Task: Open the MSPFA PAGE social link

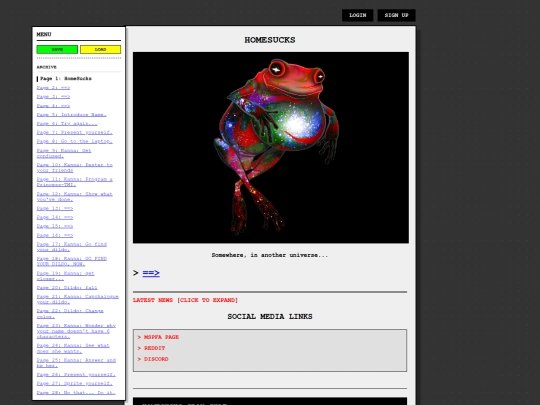Action: pyautogui.click(x=161, y=337)
